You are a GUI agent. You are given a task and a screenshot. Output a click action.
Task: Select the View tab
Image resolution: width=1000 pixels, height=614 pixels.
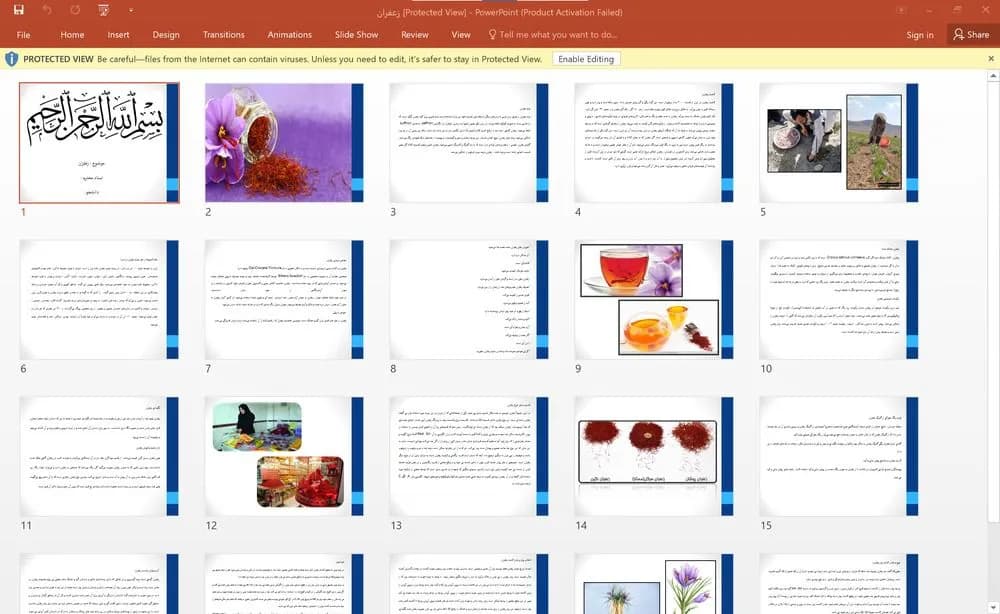tap(460, 34)
